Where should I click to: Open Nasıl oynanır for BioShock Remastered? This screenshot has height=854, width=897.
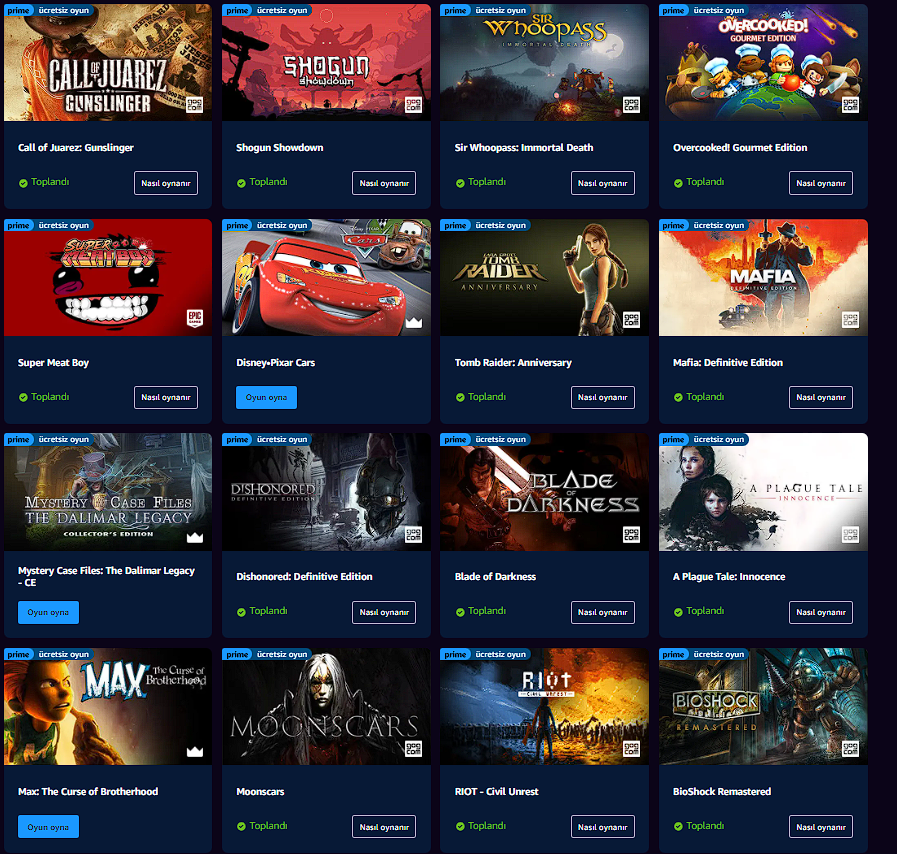pos(821,827)
